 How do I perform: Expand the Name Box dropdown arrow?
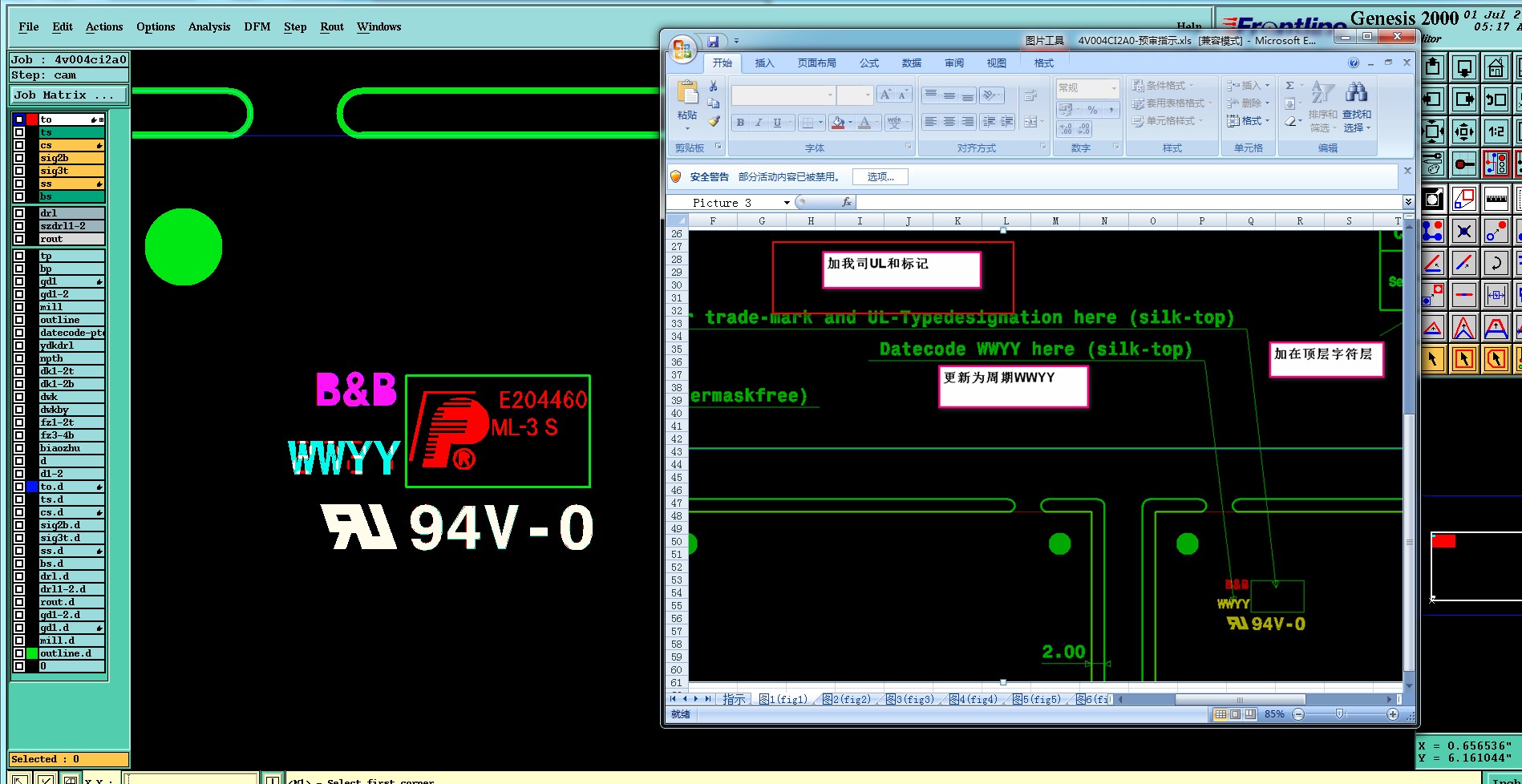pyautogui.click(x=787, y=203)
